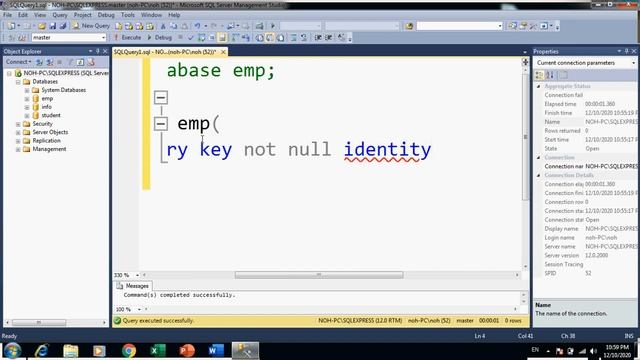Open the Help menu
The height and width of the screenshot is (360, 640).
pyautogui.click(x=174, y=15)
